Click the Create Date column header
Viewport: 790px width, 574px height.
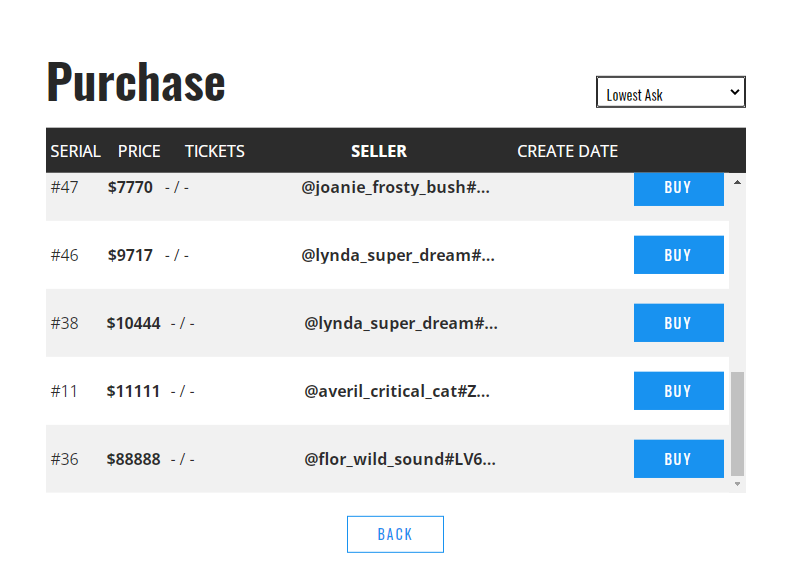(567, 151)
